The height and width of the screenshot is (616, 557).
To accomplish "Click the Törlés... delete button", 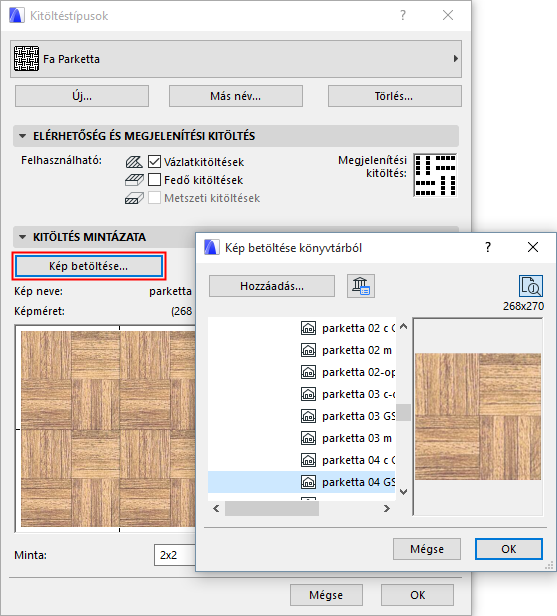I will 394,96.
